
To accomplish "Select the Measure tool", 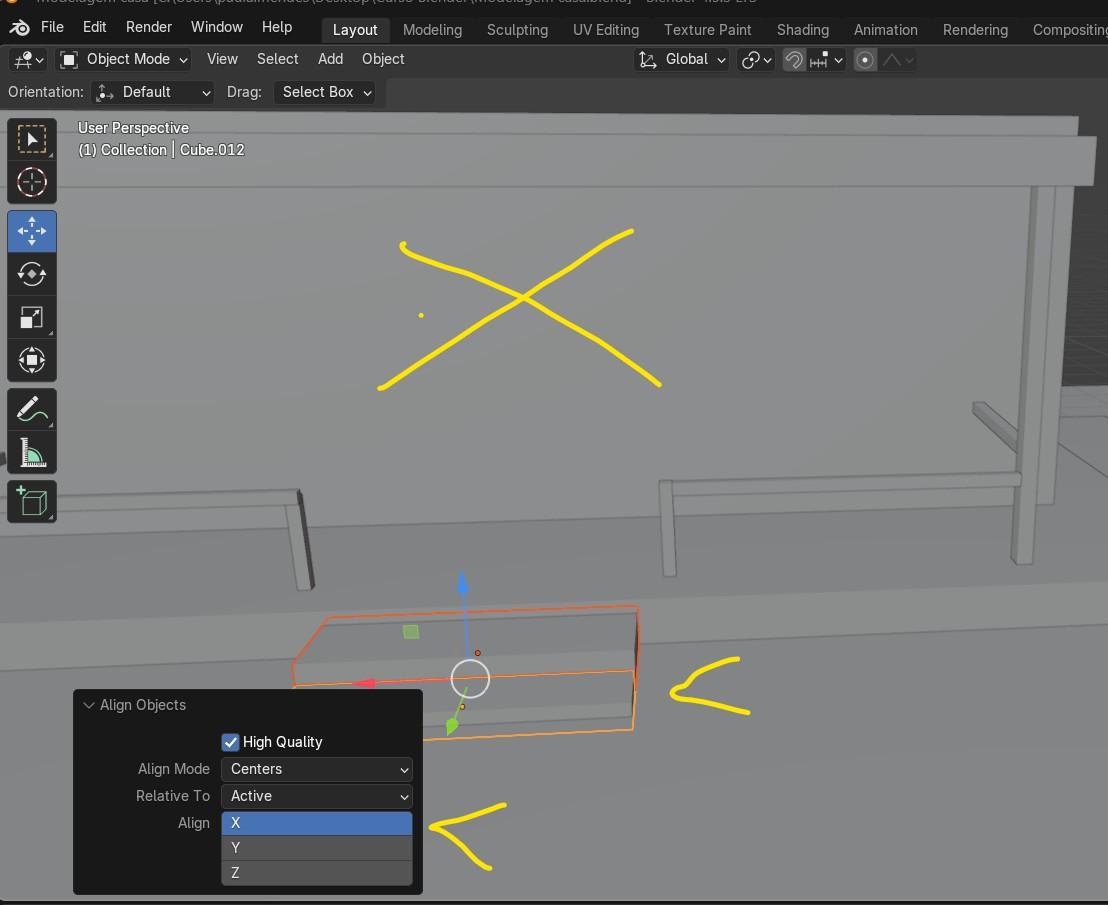I will click(x=32, y=452).
